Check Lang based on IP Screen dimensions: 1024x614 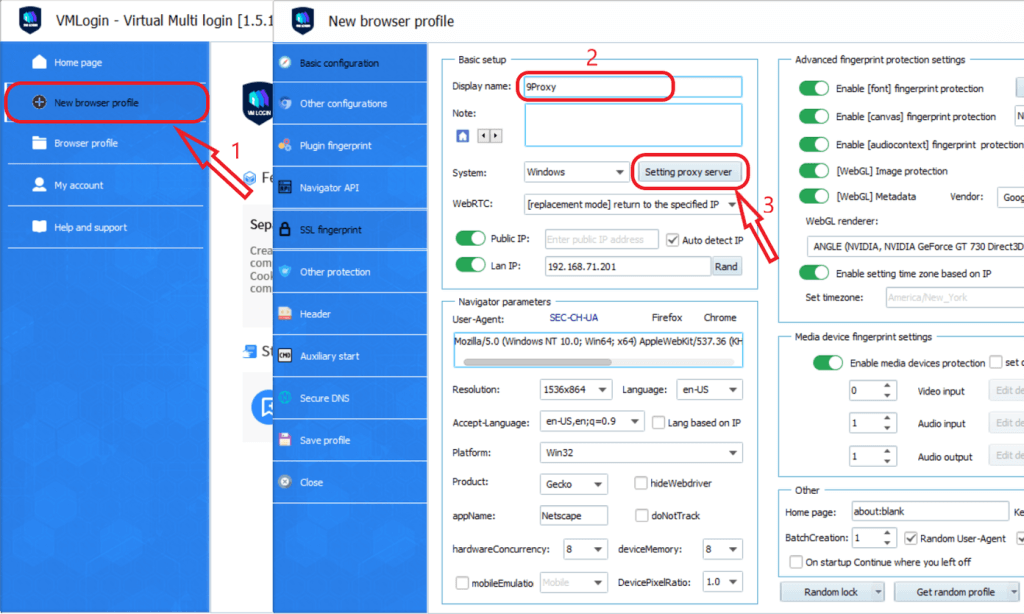pos(658,423)
